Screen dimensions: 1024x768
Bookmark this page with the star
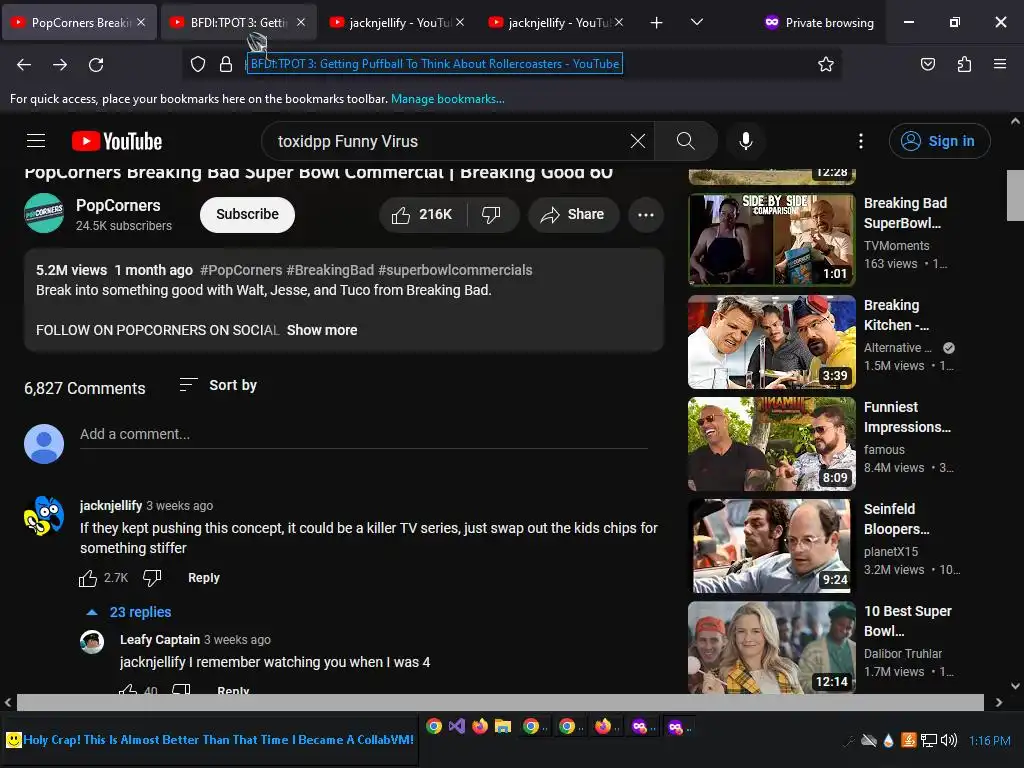[826, 64]
